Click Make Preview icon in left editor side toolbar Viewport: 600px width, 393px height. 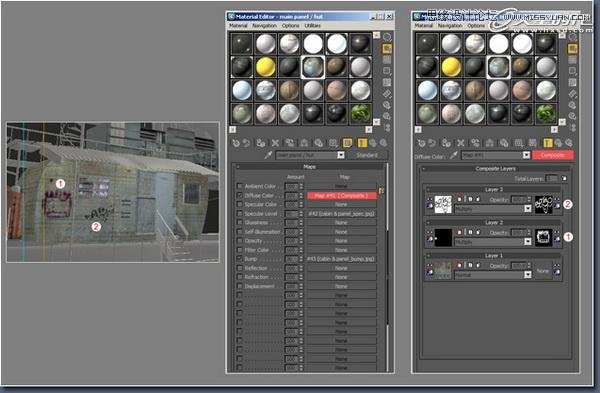point(387,94)
